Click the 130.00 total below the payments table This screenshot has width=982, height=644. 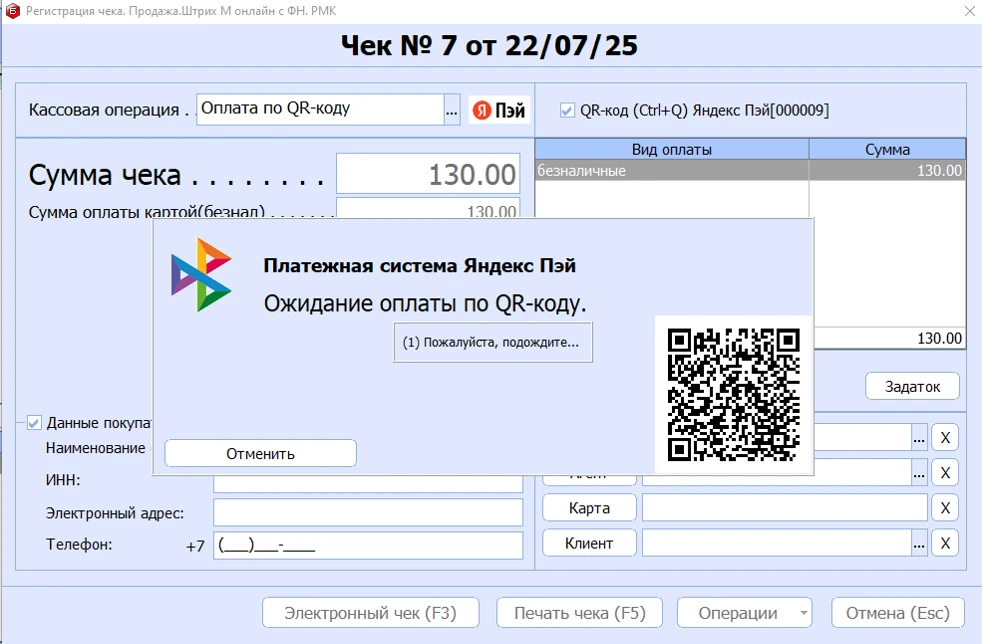(939, 338)
